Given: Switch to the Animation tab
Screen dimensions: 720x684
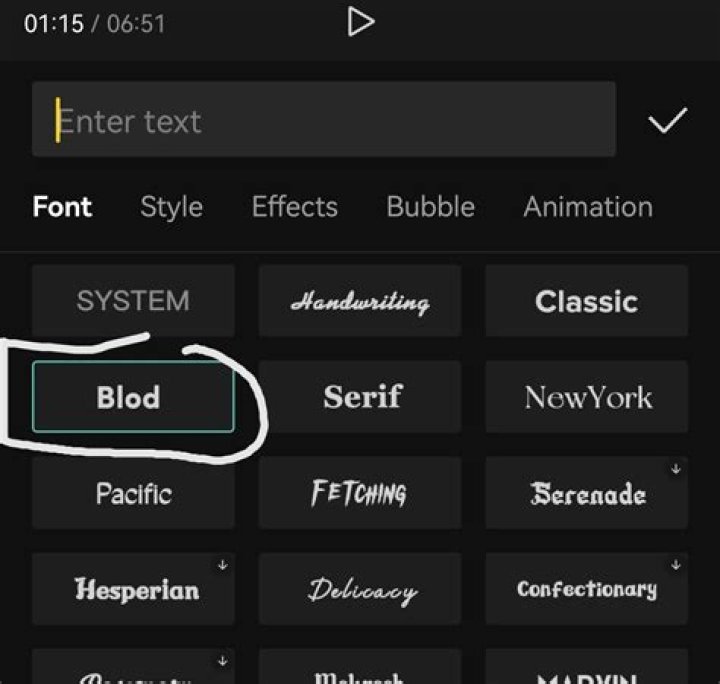Looking at the screenshot, I should point(587,207).
